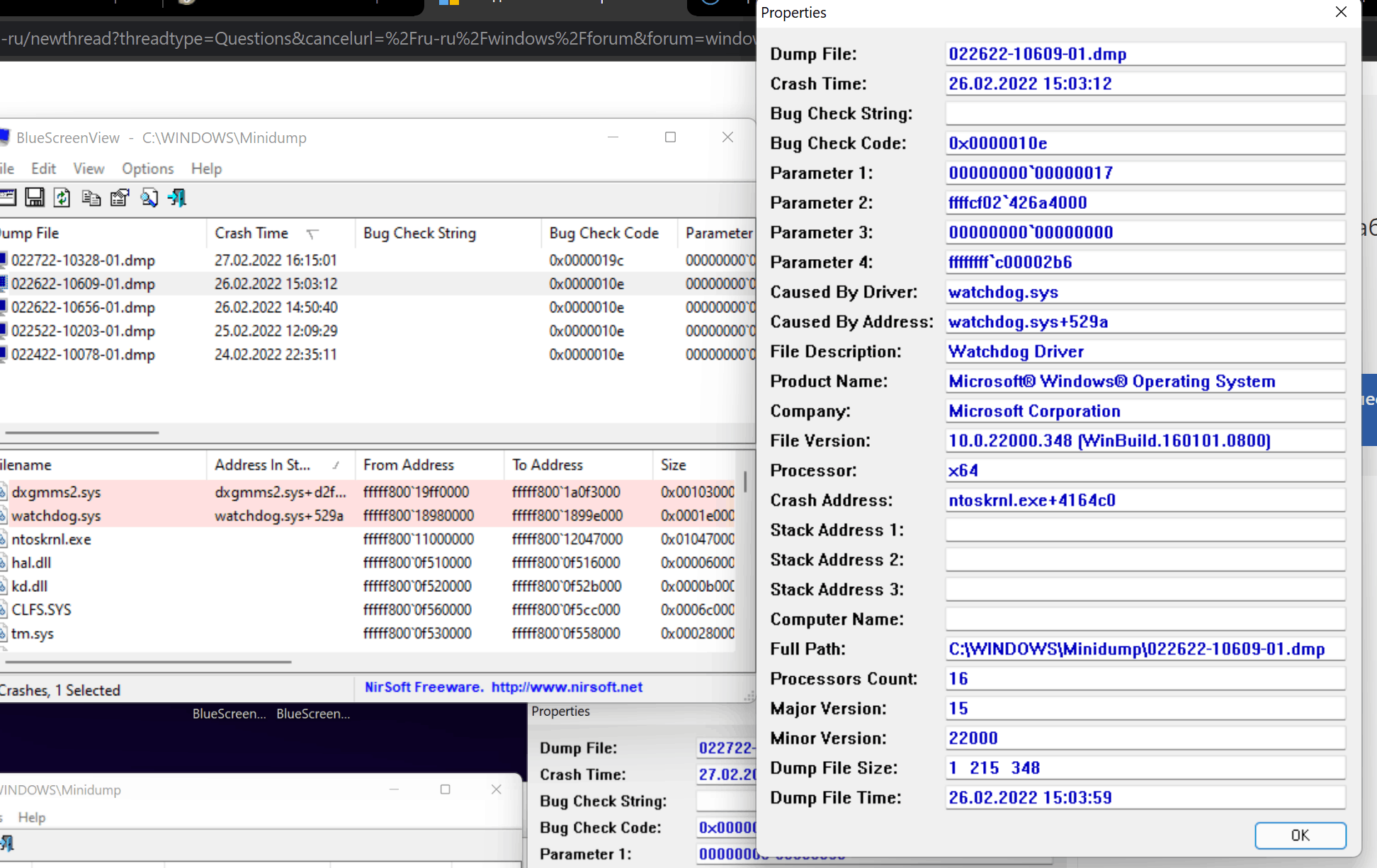Select the ntoskrnl.exe driver row

368,539
